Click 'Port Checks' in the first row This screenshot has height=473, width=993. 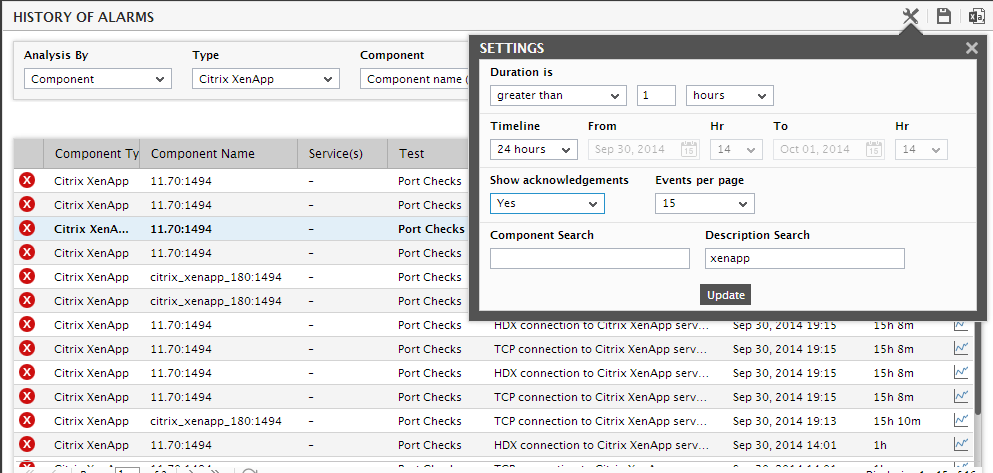(430, 181)
